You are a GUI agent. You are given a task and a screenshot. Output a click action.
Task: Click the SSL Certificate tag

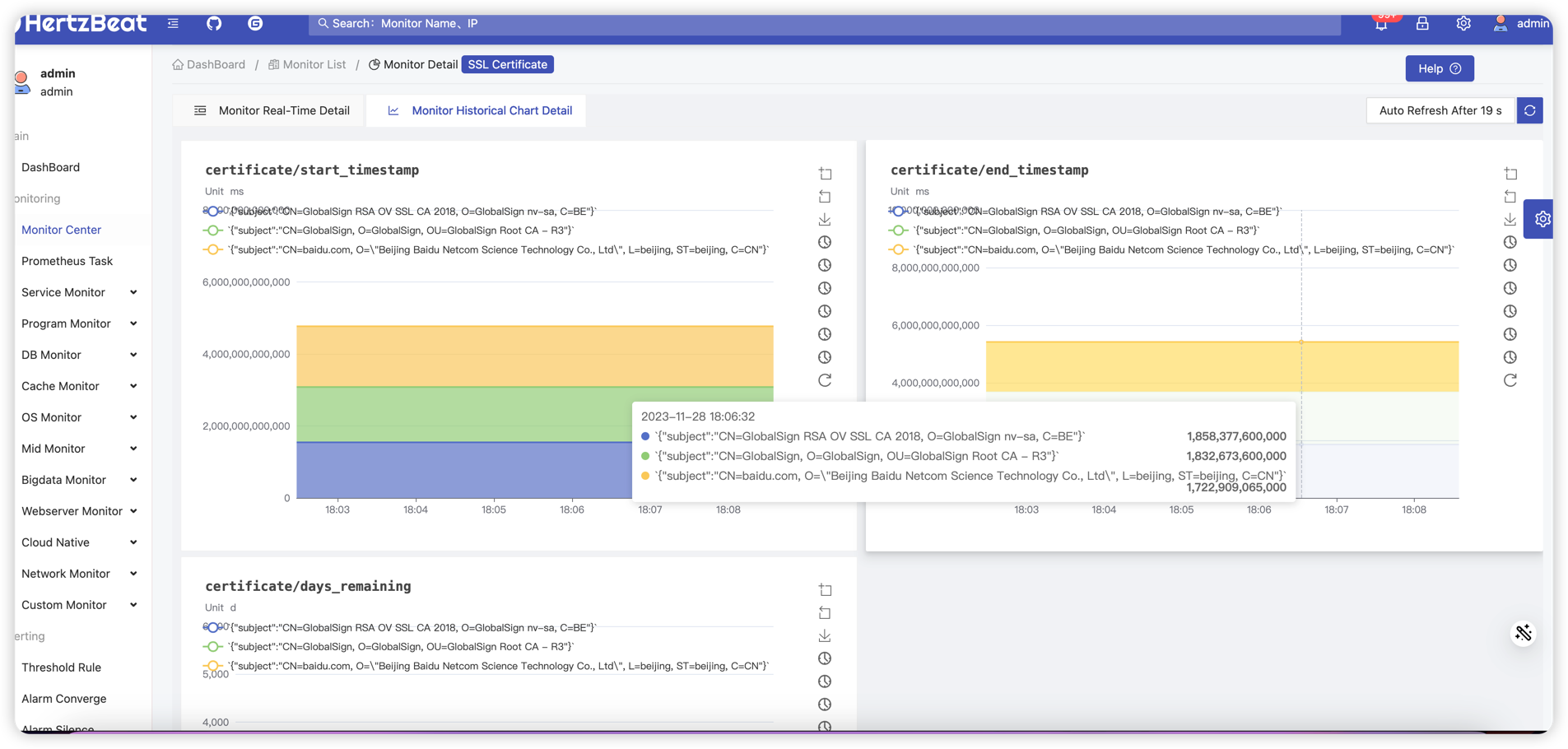(x=507, y=64)
